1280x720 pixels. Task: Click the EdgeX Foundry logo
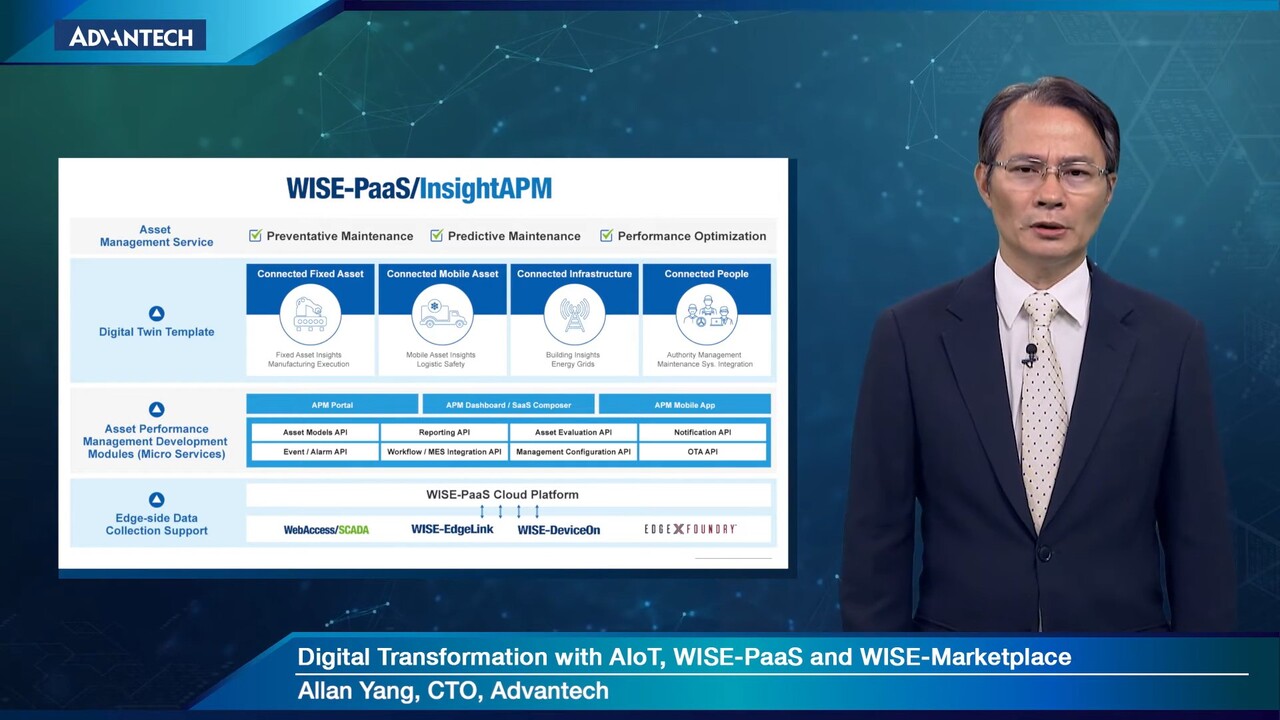(690, 529)
